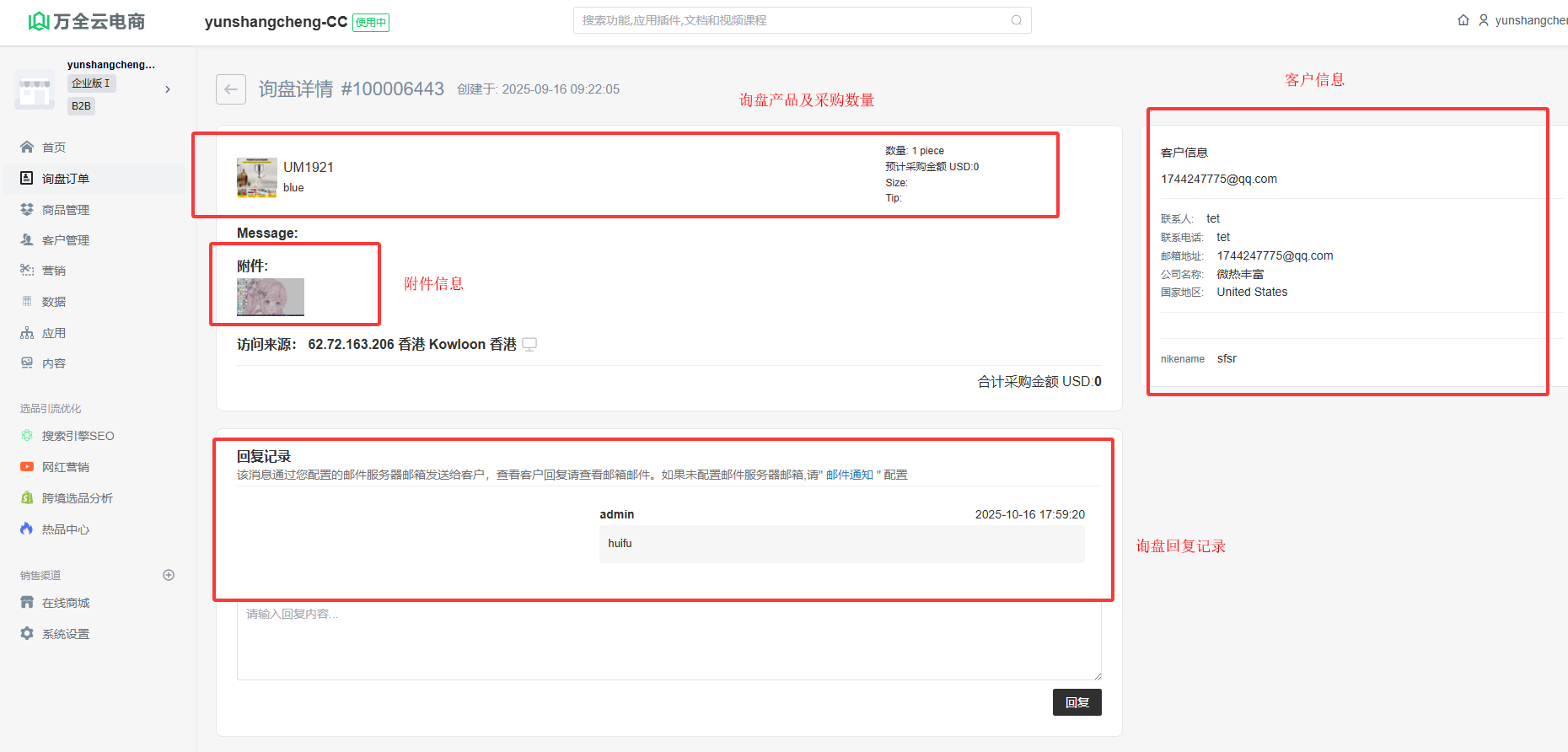Go to 商品管理 in sidebar
Screen dimensions: 1568x752
[66, 210]
